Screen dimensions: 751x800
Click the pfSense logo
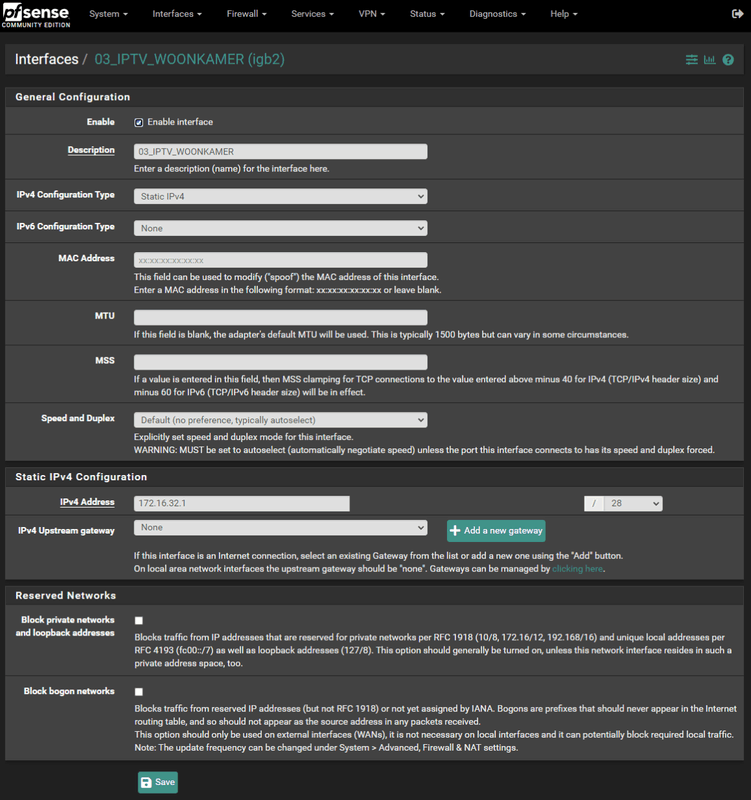[36, 15]
